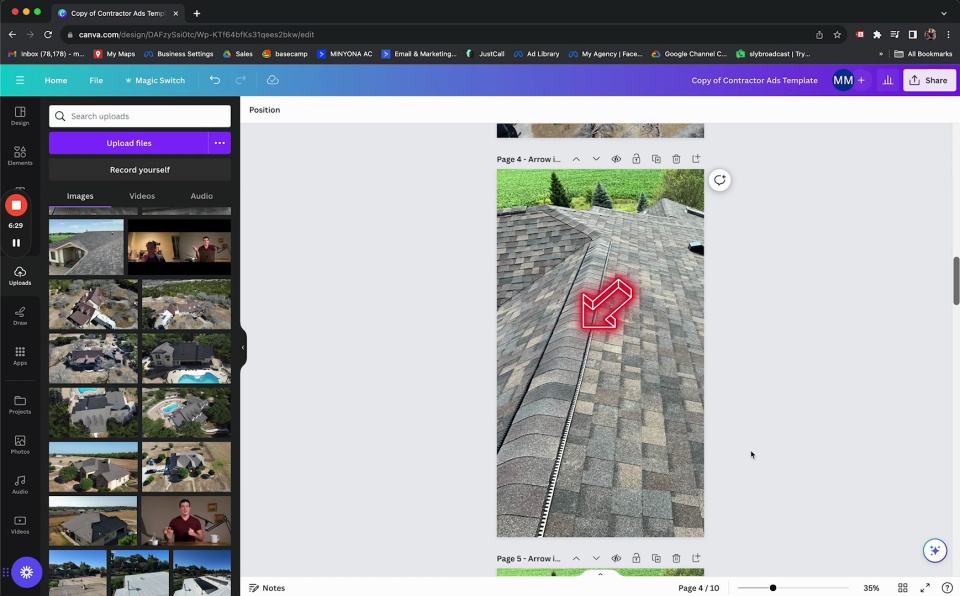This screenshot has height=596, width=960.
Task: Click the undo arrow icon
Action: tap(214, 80)
